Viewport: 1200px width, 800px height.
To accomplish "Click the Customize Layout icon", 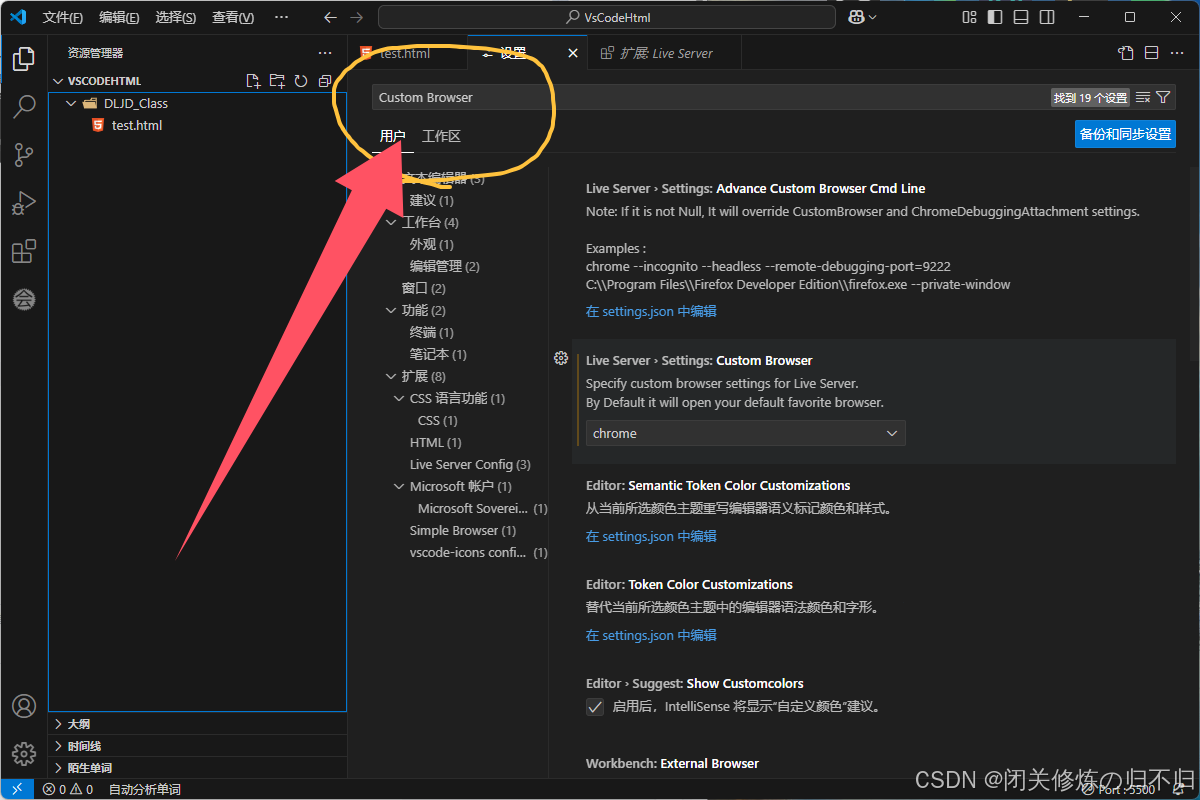I will pos(969,17).
